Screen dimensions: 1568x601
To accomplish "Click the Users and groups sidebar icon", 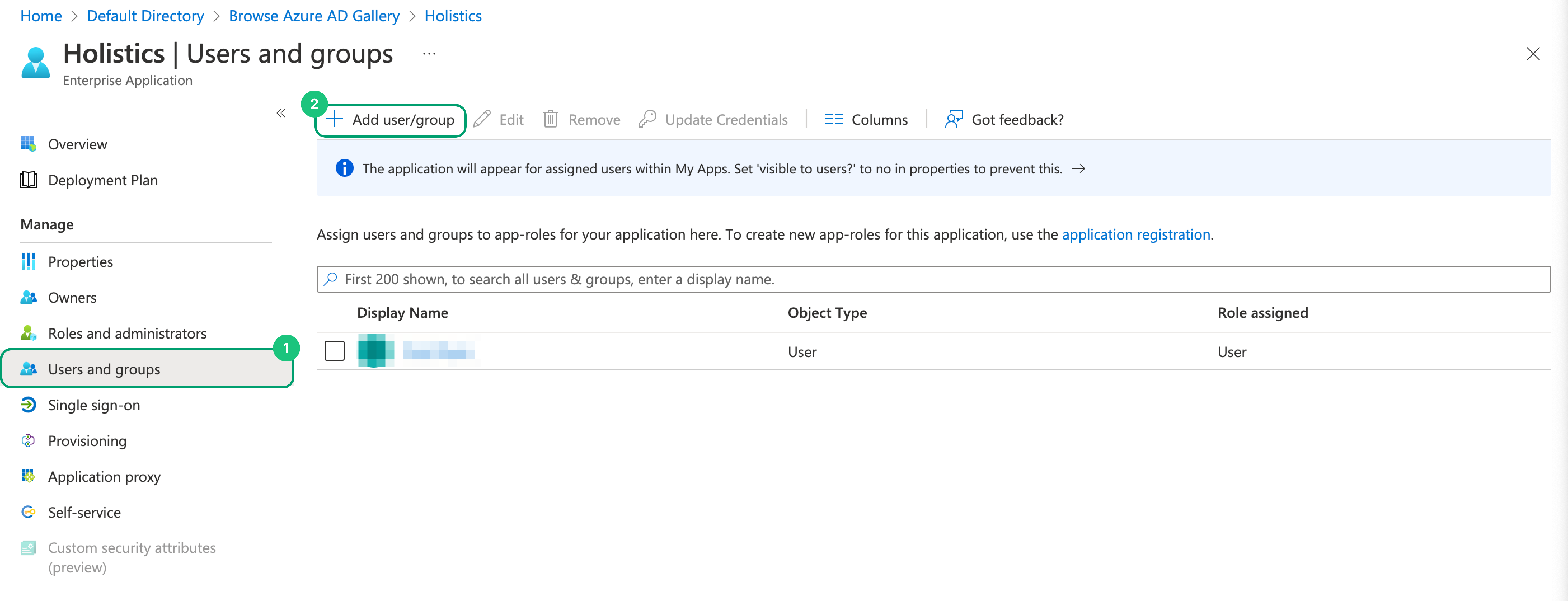I will tap(28, 369).
